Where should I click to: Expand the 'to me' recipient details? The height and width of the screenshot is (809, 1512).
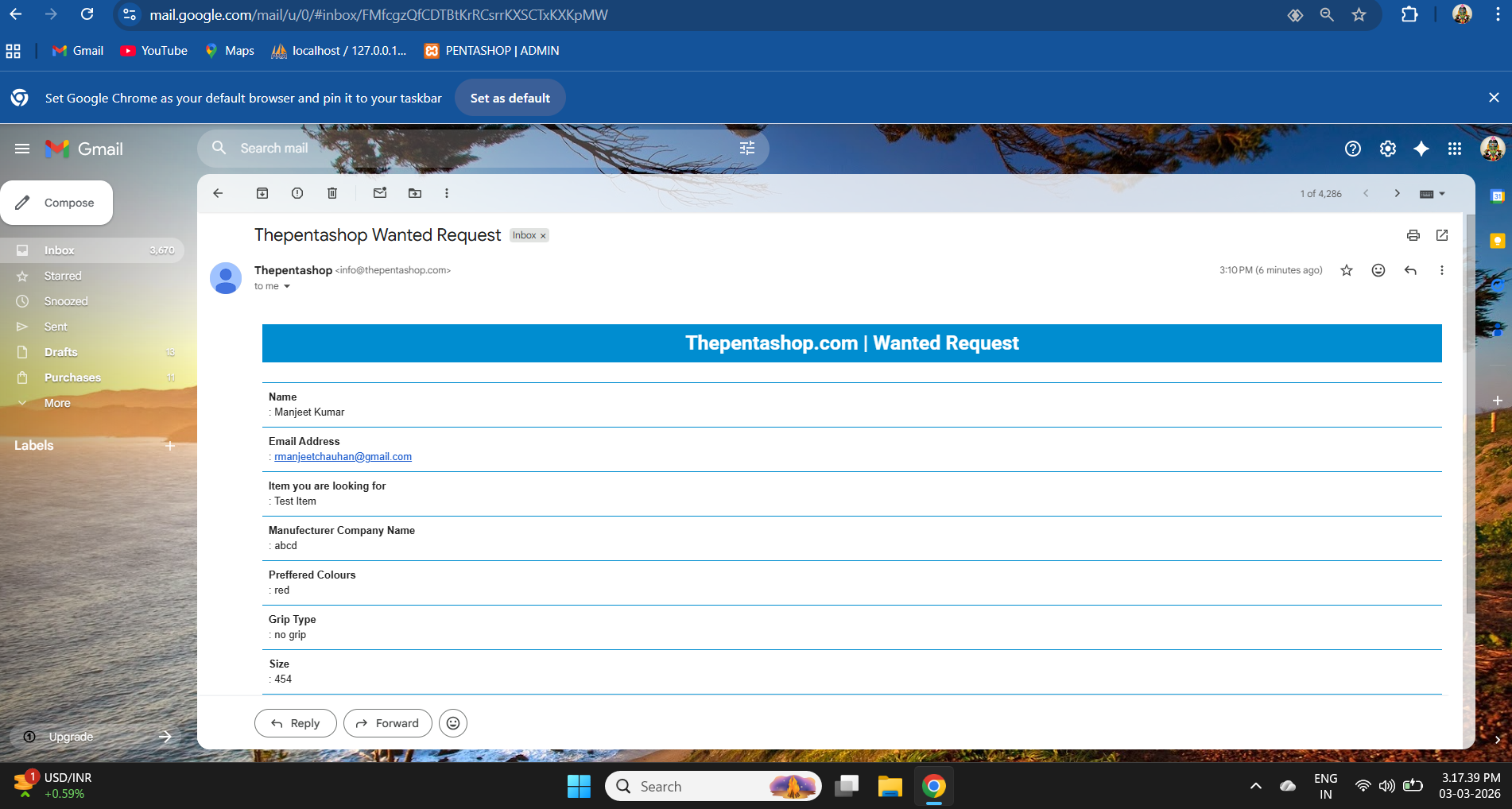coord(287,287)
